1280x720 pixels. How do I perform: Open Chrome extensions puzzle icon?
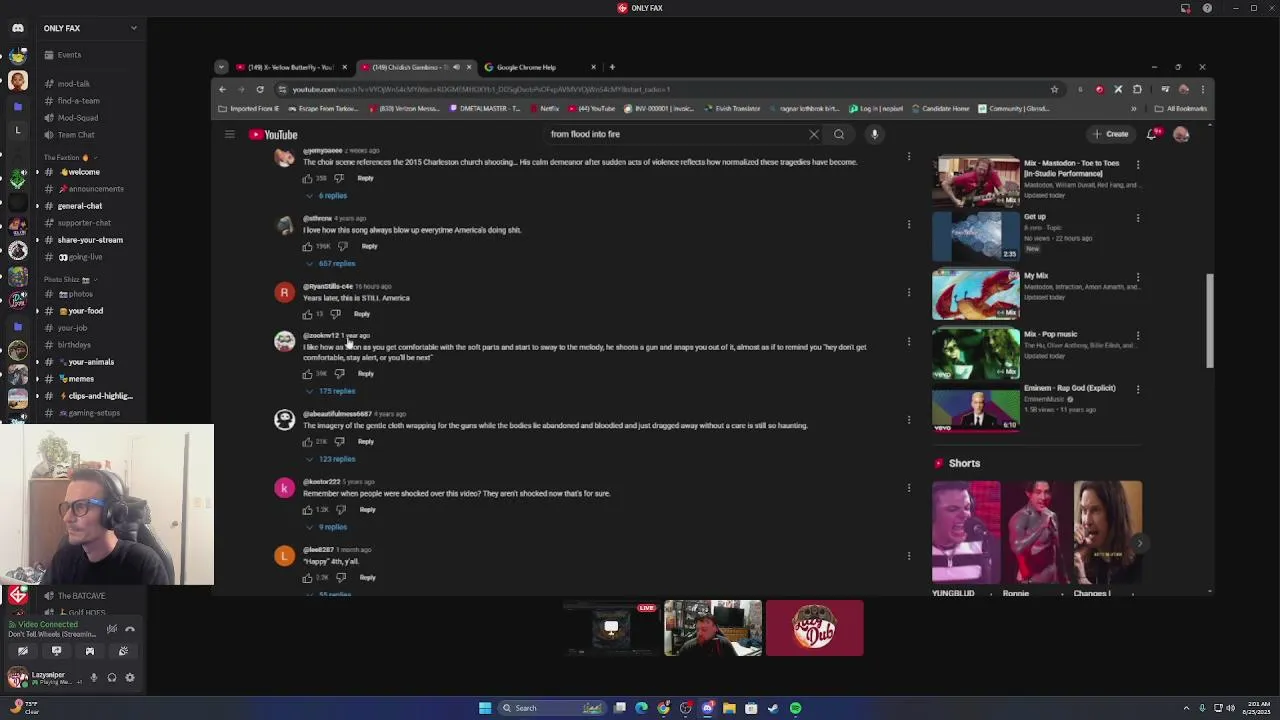point(1137,89)
